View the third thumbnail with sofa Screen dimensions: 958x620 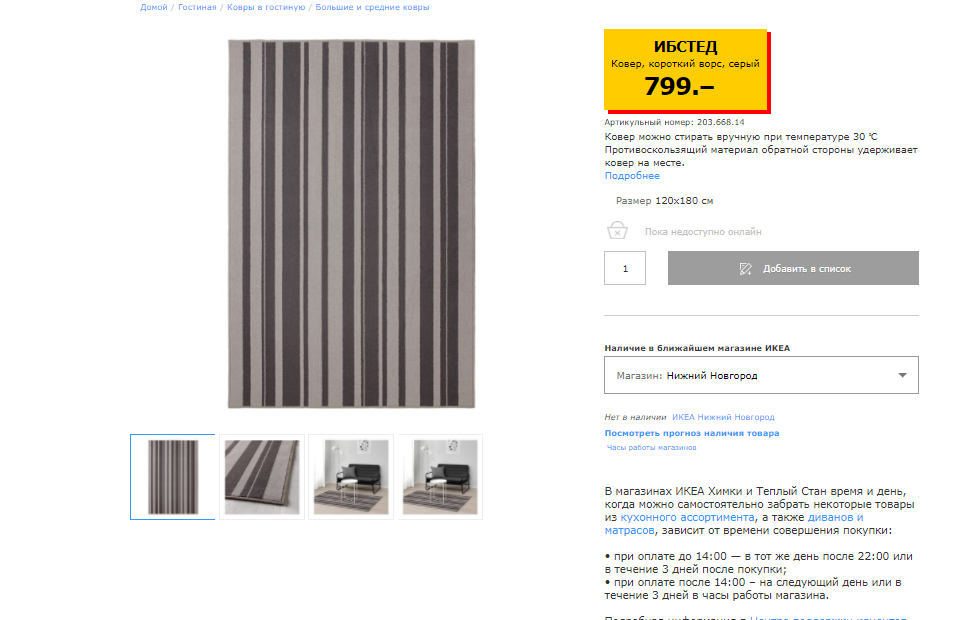coord(351,477)
